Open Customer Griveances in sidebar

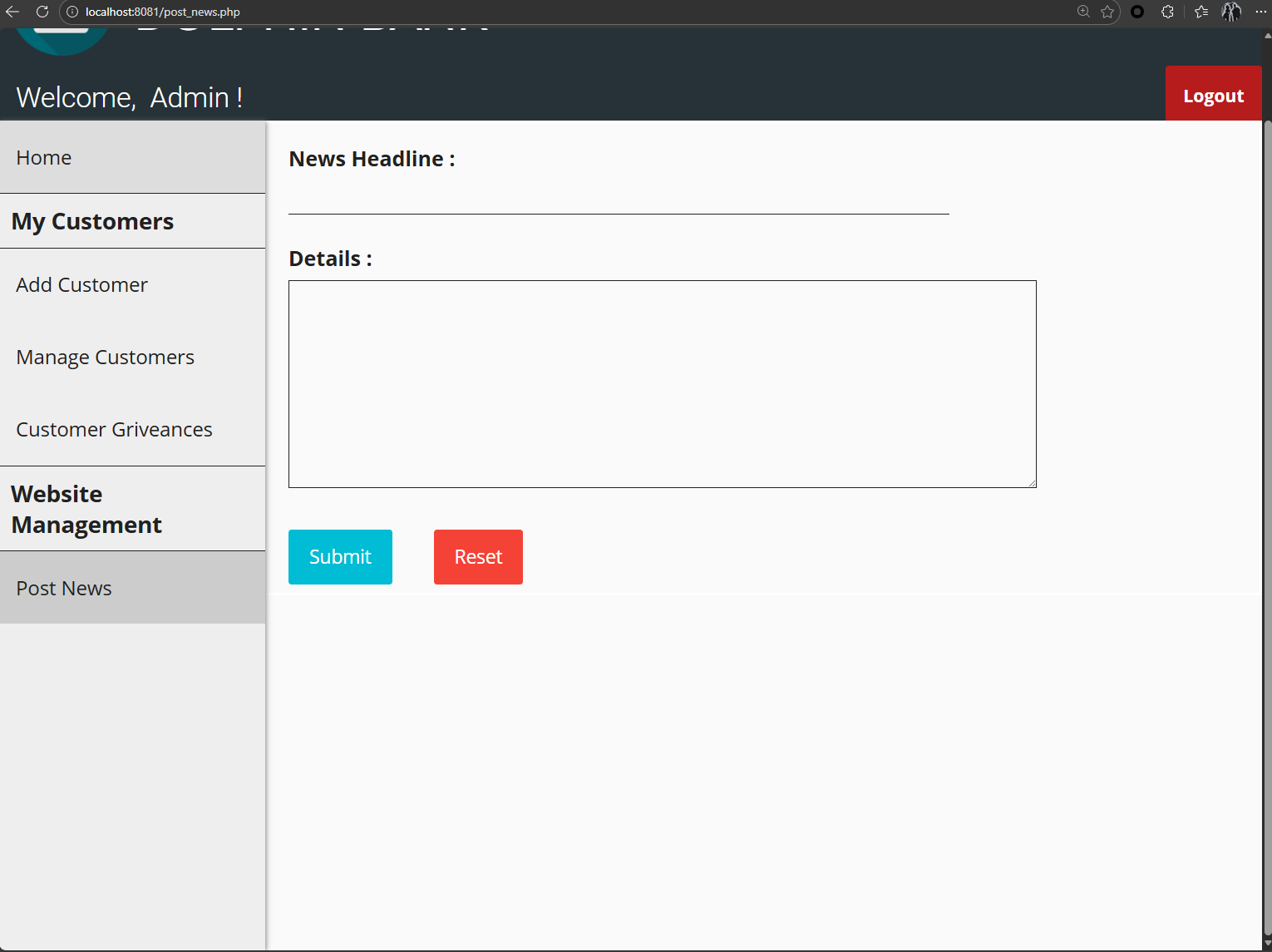click(114, 430)
